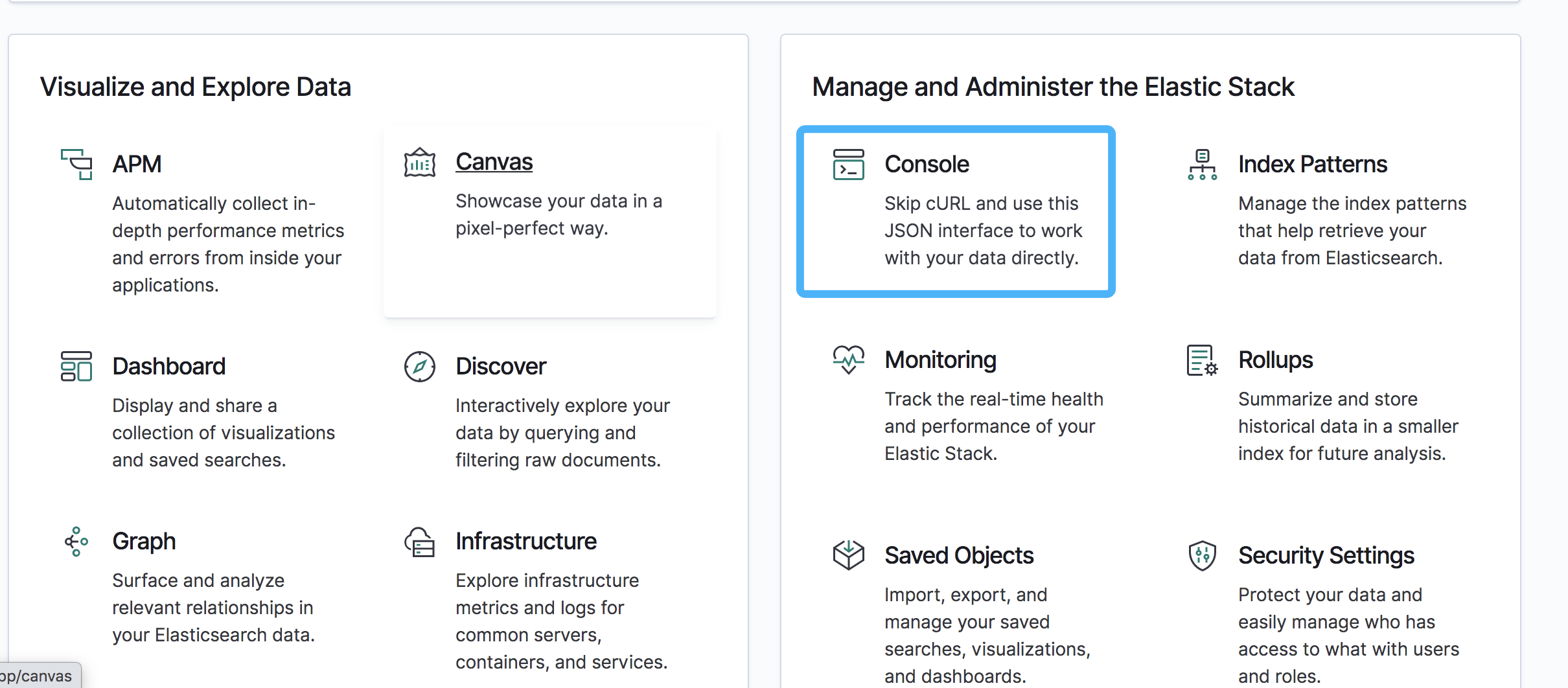Viewport: 1568px width, 688px height.
Task: Click the Graph nodes icon
Action: (76, 542)
